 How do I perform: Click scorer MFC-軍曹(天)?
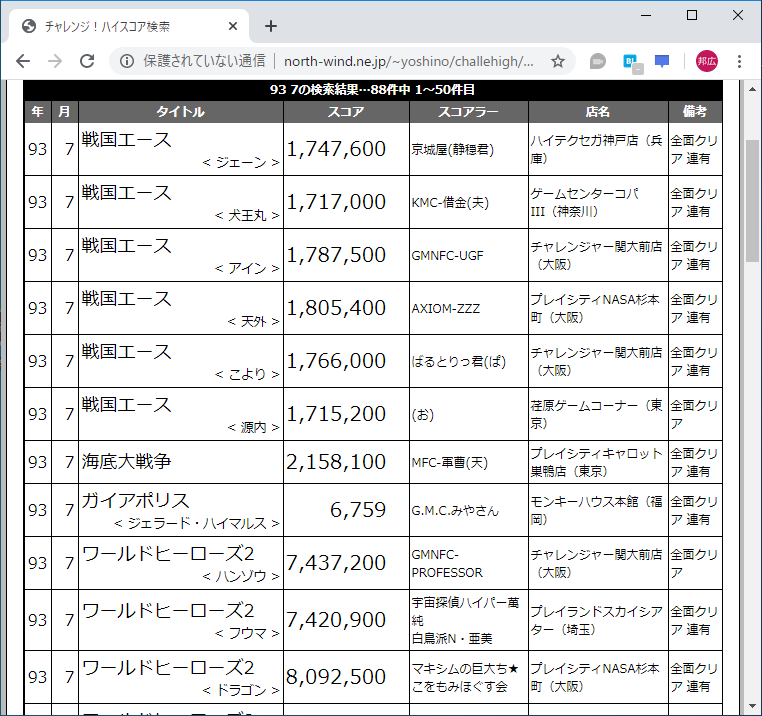(x=450, y=463)
